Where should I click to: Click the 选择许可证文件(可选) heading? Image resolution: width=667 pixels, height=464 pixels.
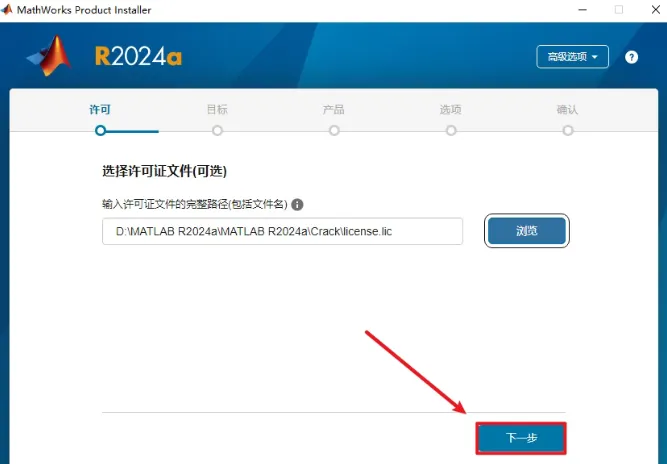click(x=165, y=171)
